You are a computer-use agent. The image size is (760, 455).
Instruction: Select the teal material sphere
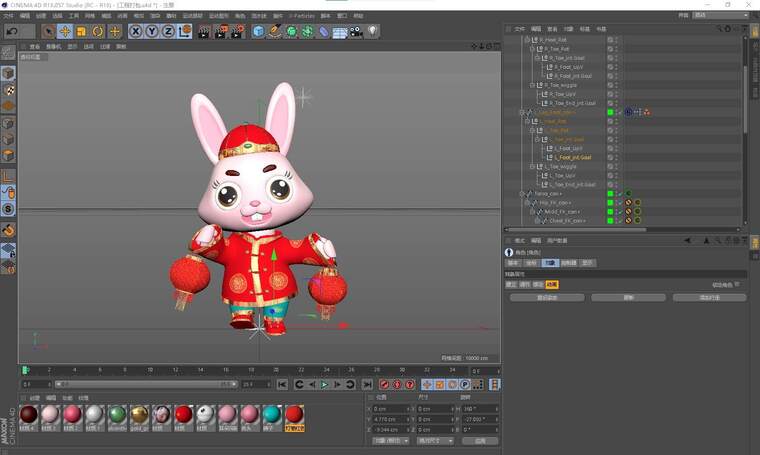tap(271, 415)
